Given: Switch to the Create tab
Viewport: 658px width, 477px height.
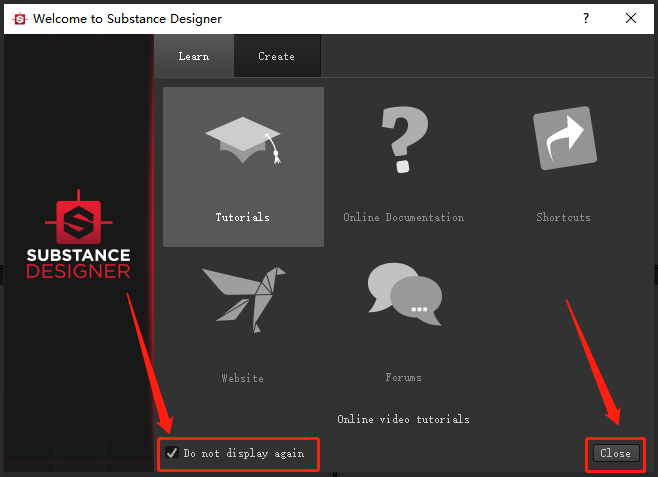Looking at the screenshot, I should coord(277,56).
